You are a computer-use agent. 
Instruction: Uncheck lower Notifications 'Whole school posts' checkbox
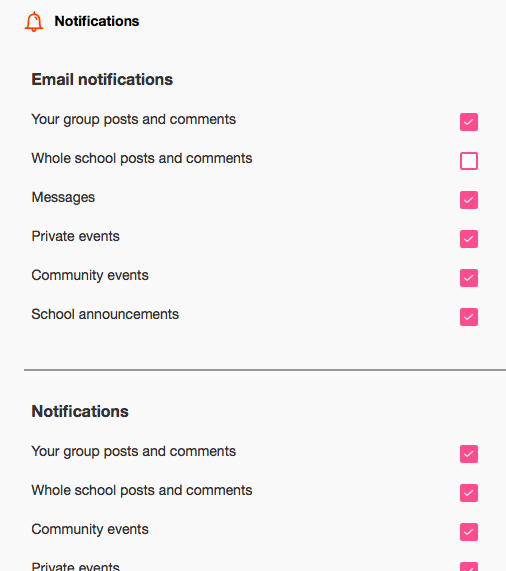coord(469,493)
